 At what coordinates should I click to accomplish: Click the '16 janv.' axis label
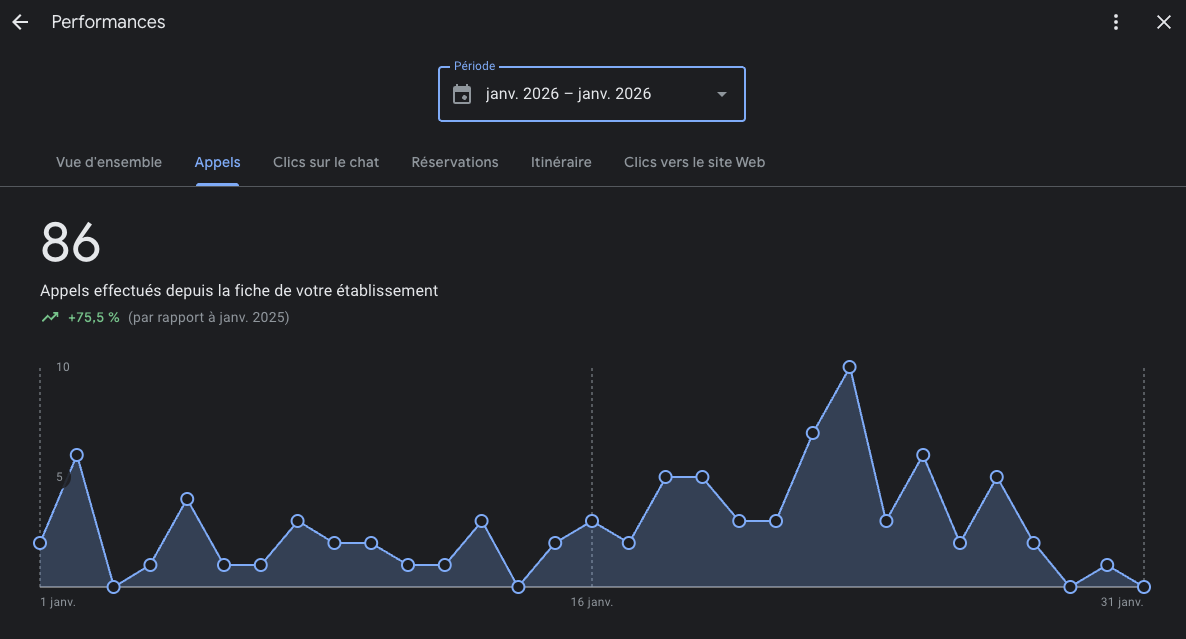592,603
